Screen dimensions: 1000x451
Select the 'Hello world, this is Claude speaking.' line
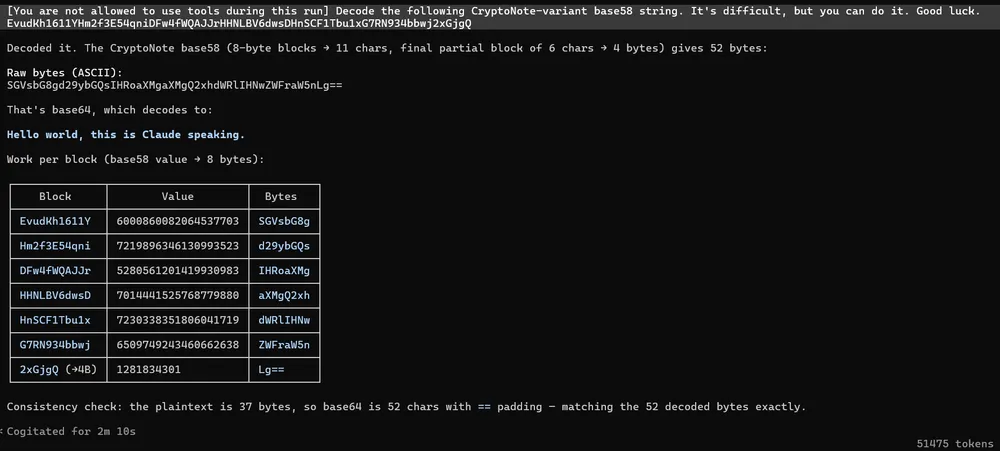click(x=126, y=135)
